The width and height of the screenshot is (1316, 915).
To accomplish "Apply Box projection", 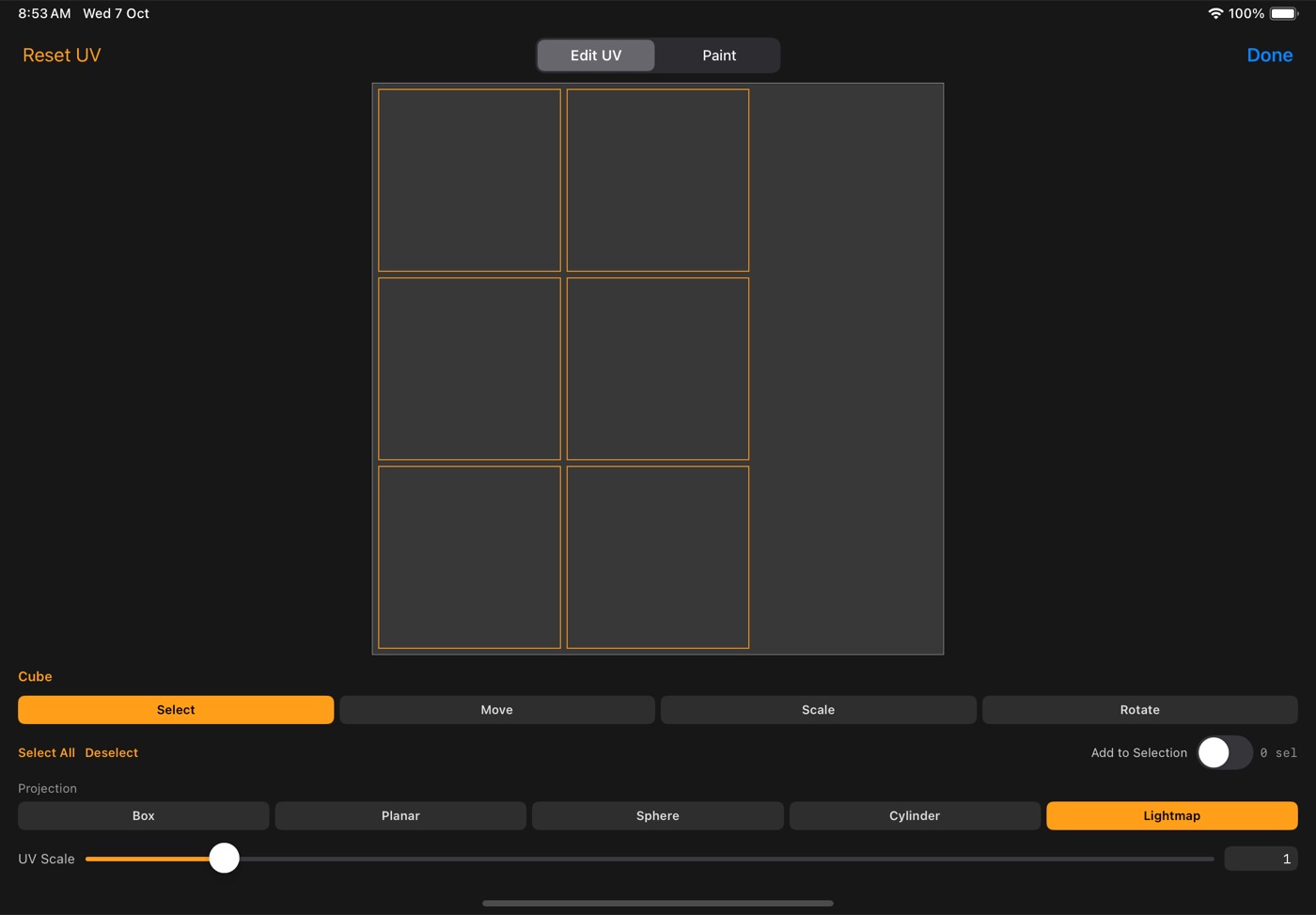I will (x=144, y=815).
